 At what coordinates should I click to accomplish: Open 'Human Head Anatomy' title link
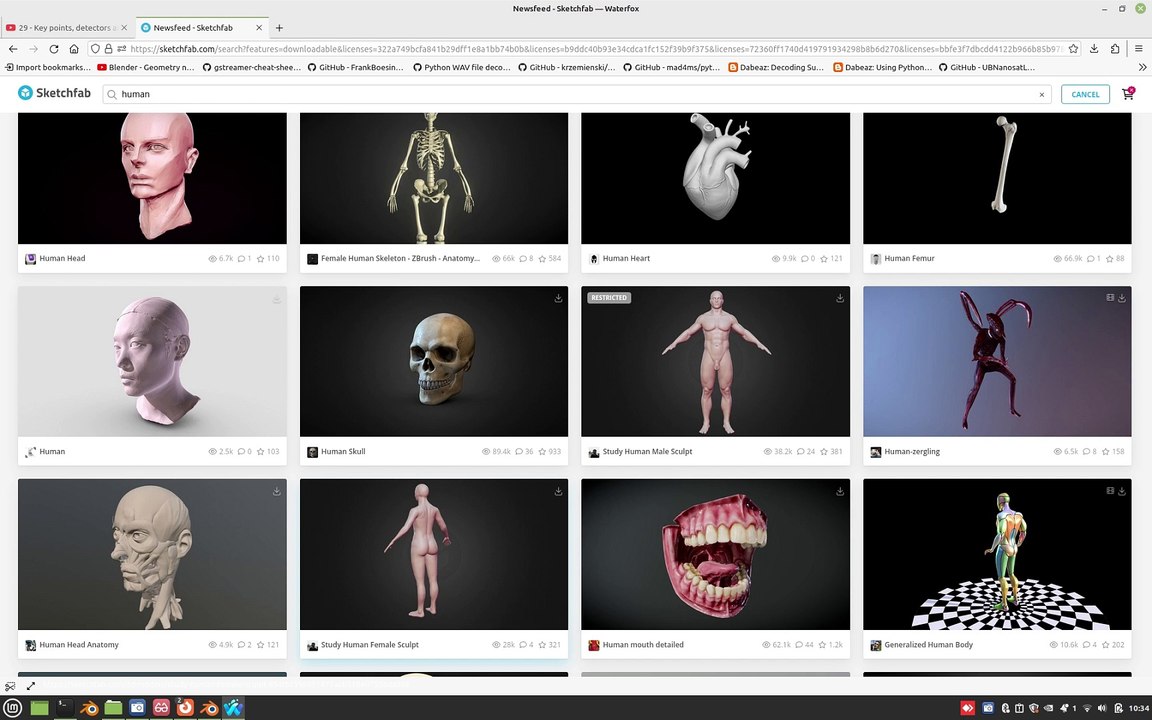coord(79,645)
